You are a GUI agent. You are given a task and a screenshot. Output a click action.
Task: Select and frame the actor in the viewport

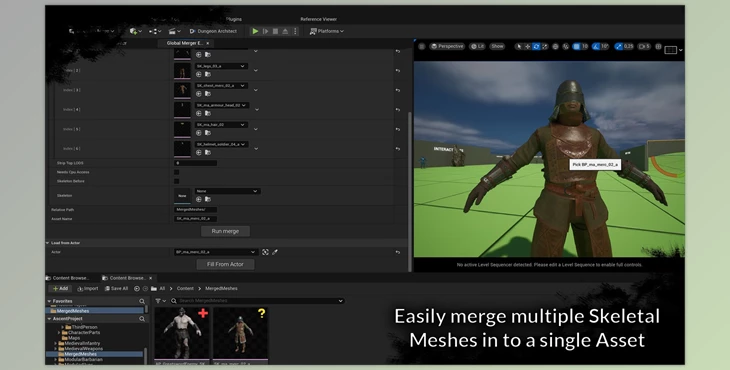[265, 252]
